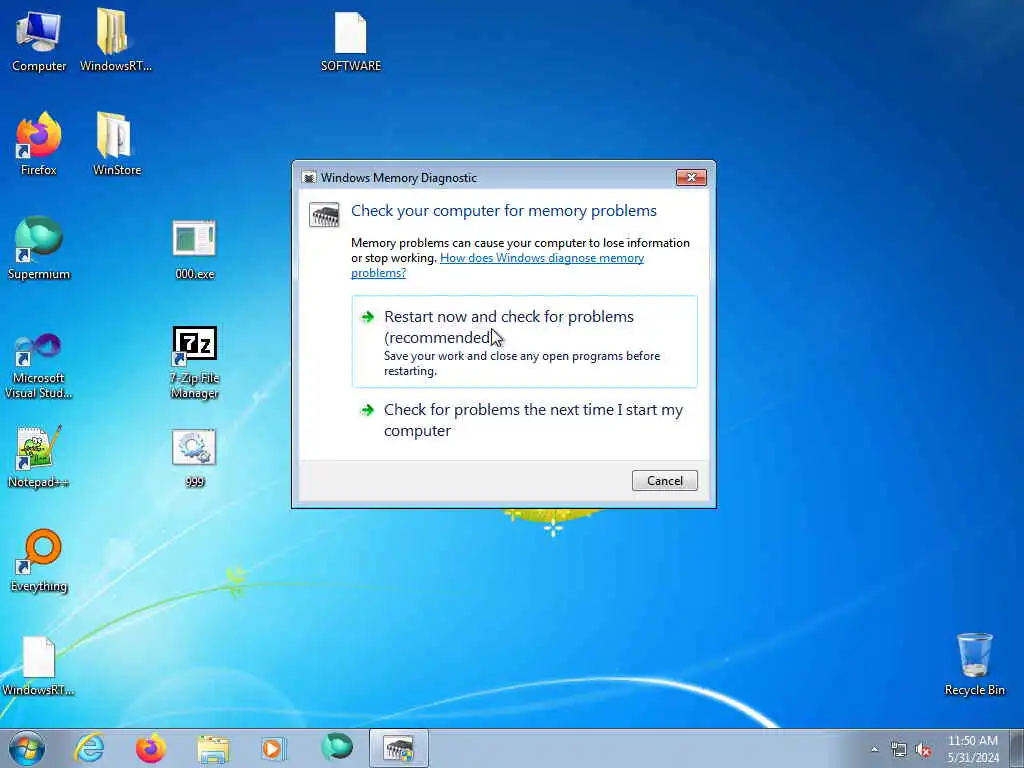This screenshot has width=1024, height=768.
Task: Open the network status tray icon
Action: (x=899, y=750)
